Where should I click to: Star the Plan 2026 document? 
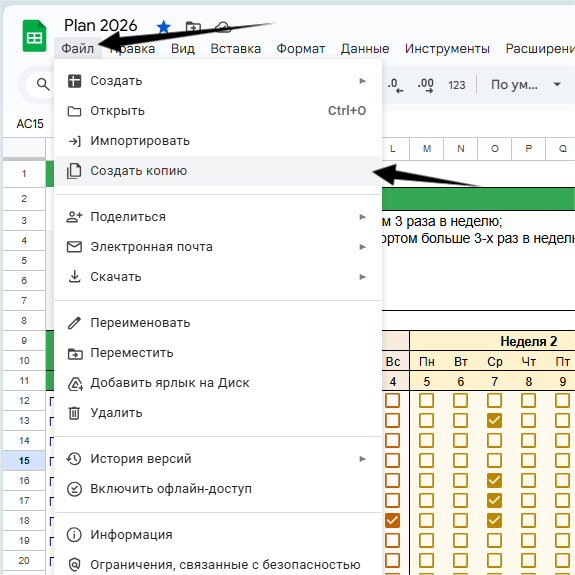[x=164, y=27]
